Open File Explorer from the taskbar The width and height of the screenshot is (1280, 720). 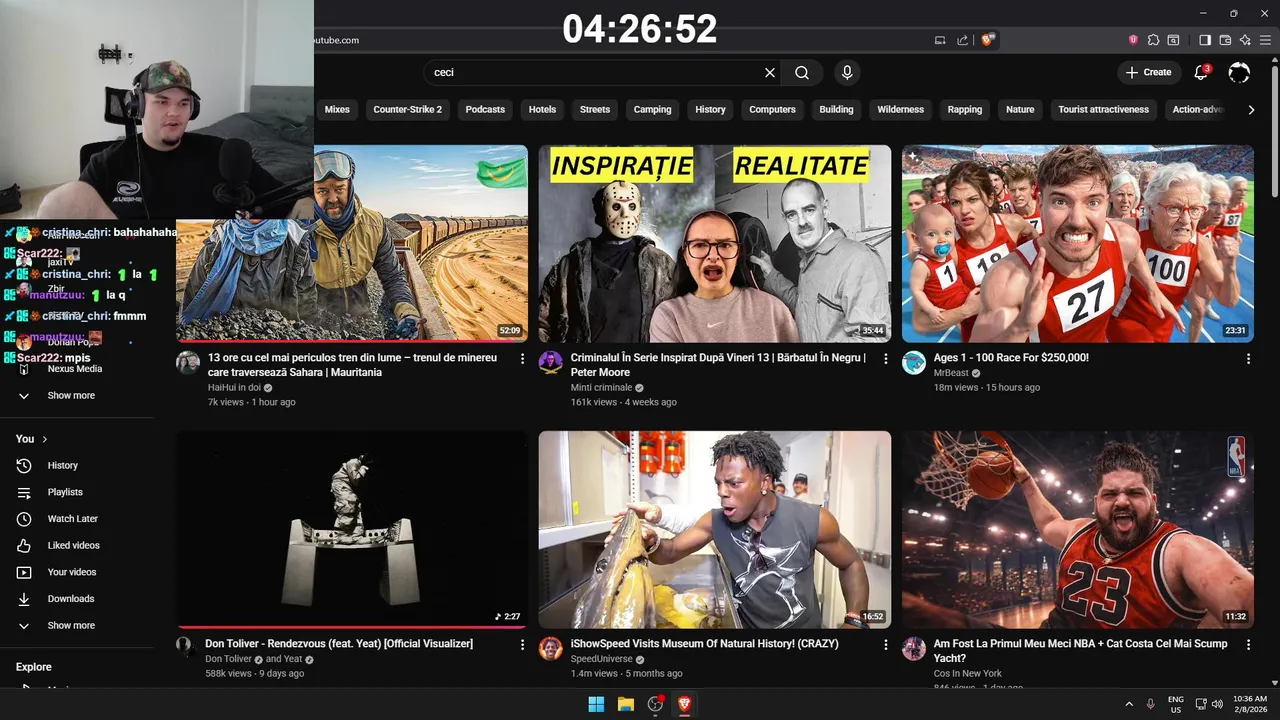tap(626, 704)
